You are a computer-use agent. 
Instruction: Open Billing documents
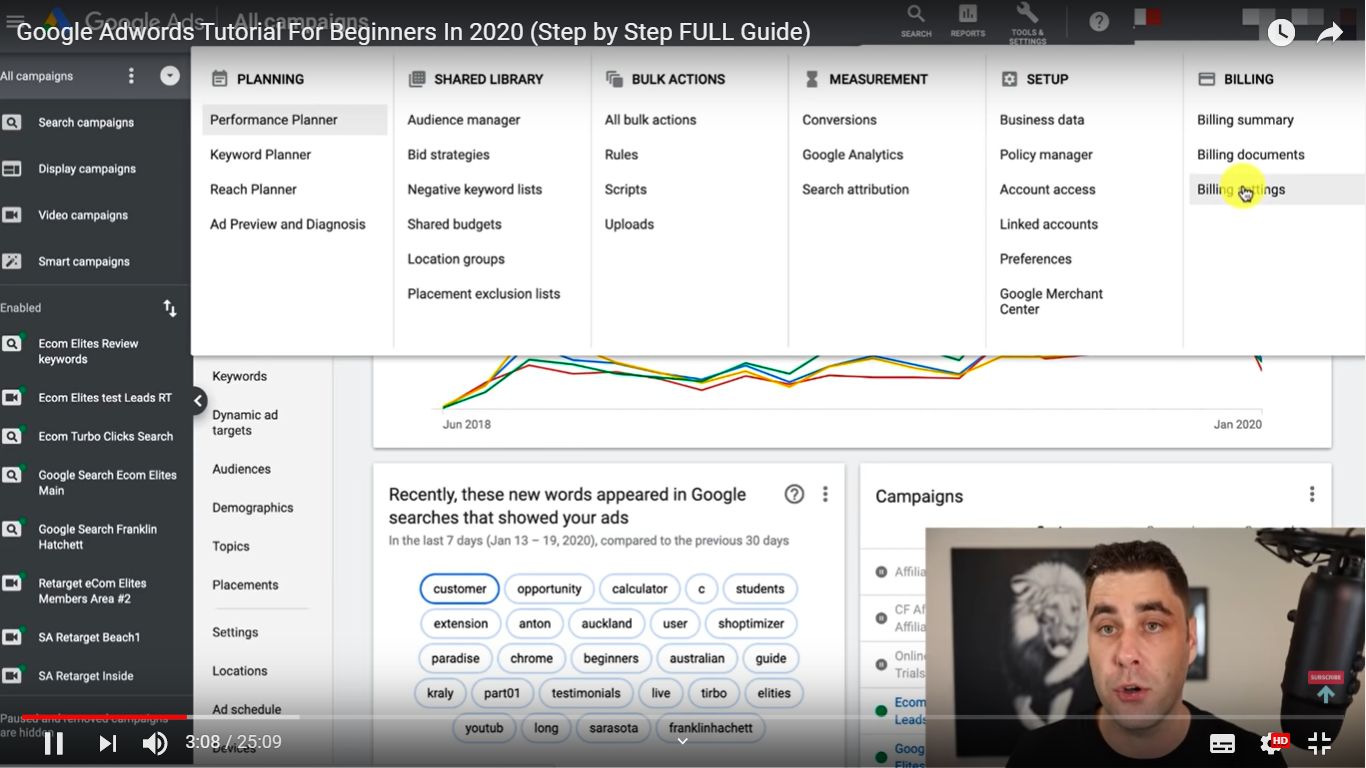(1250, 155)
